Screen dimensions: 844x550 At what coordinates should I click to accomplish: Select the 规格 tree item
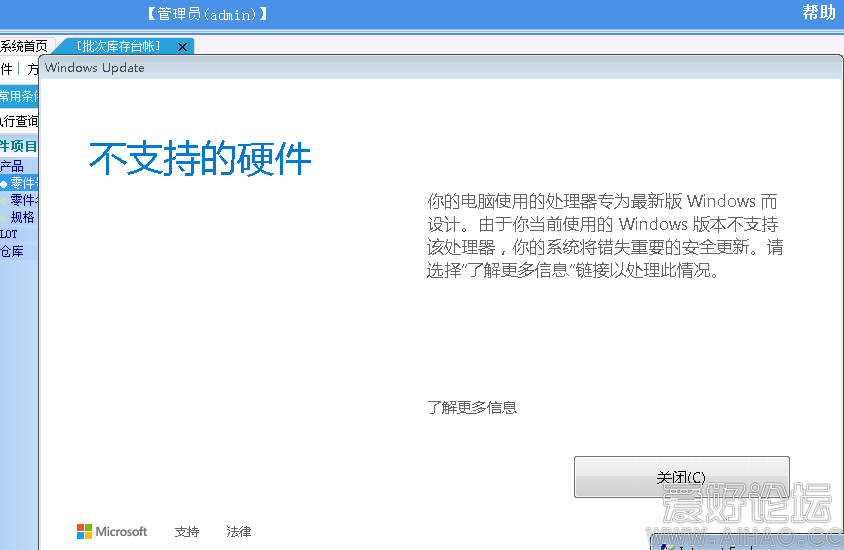(x=22, y=217)
